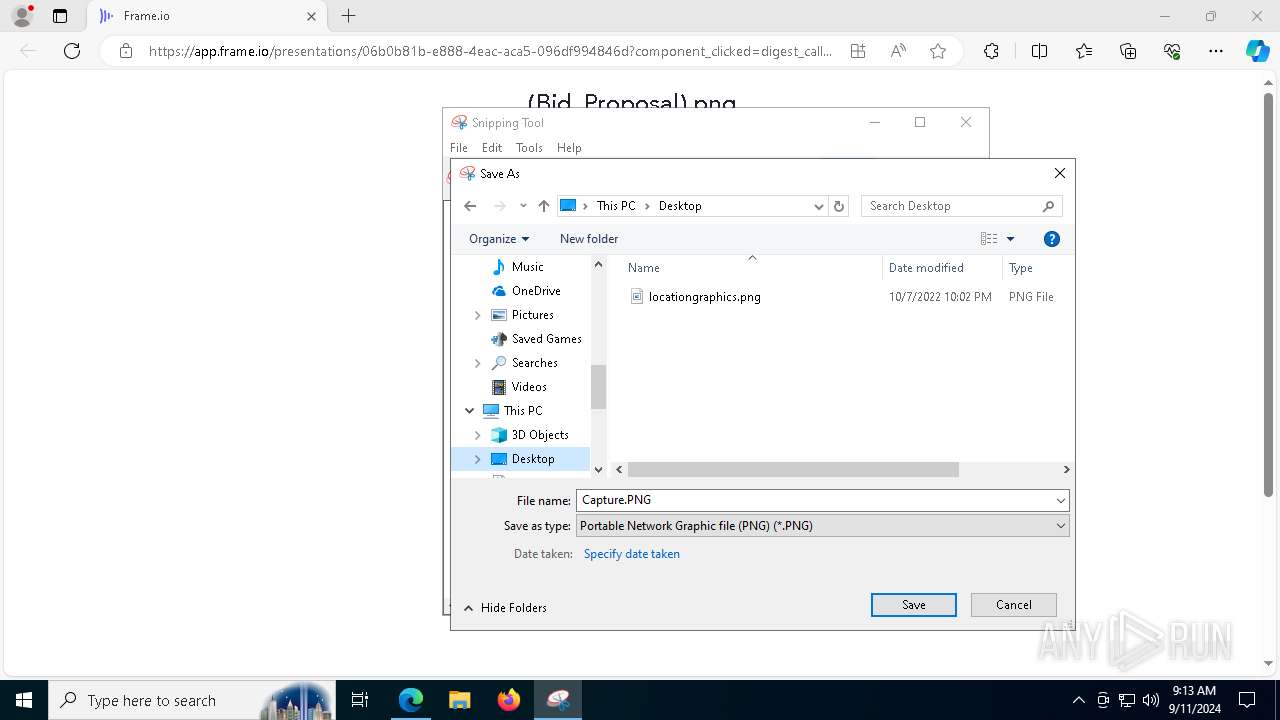1280x720 pixels.
Task: Click the Search Desktop field
Action: [x=961, y=206]
